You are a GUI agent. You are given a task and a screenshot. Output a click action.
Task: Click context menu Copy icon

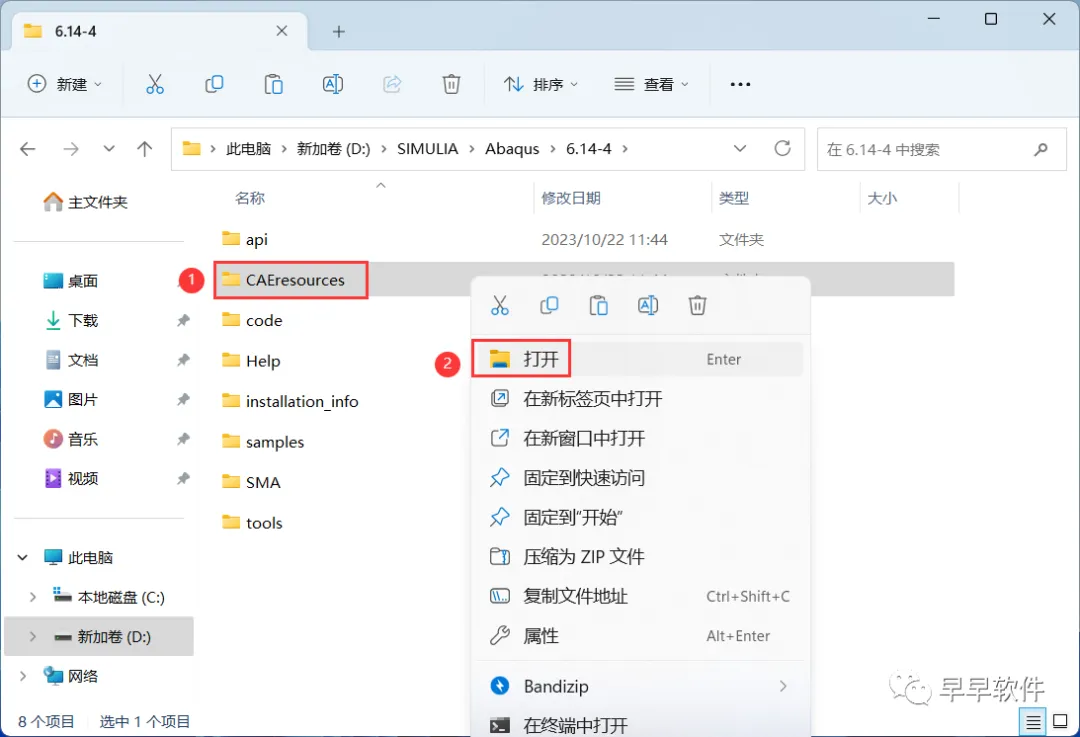tap(549, 305)
